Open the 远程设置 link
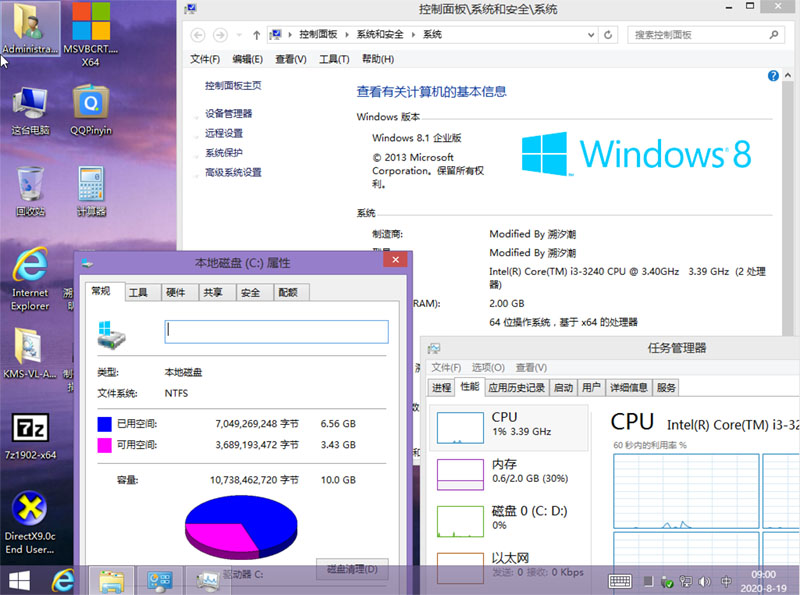The height and width of the screenshot is (595, 800). click(224, 133)
